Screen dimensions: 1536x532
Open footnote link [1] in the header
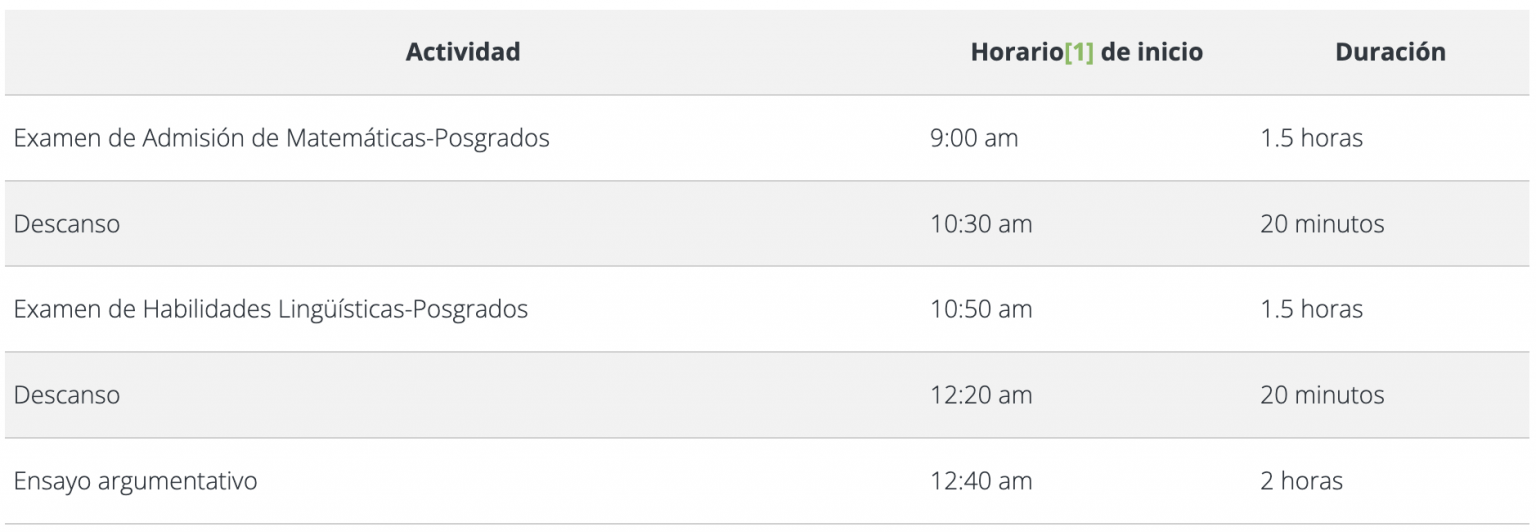click(1078, 52)
